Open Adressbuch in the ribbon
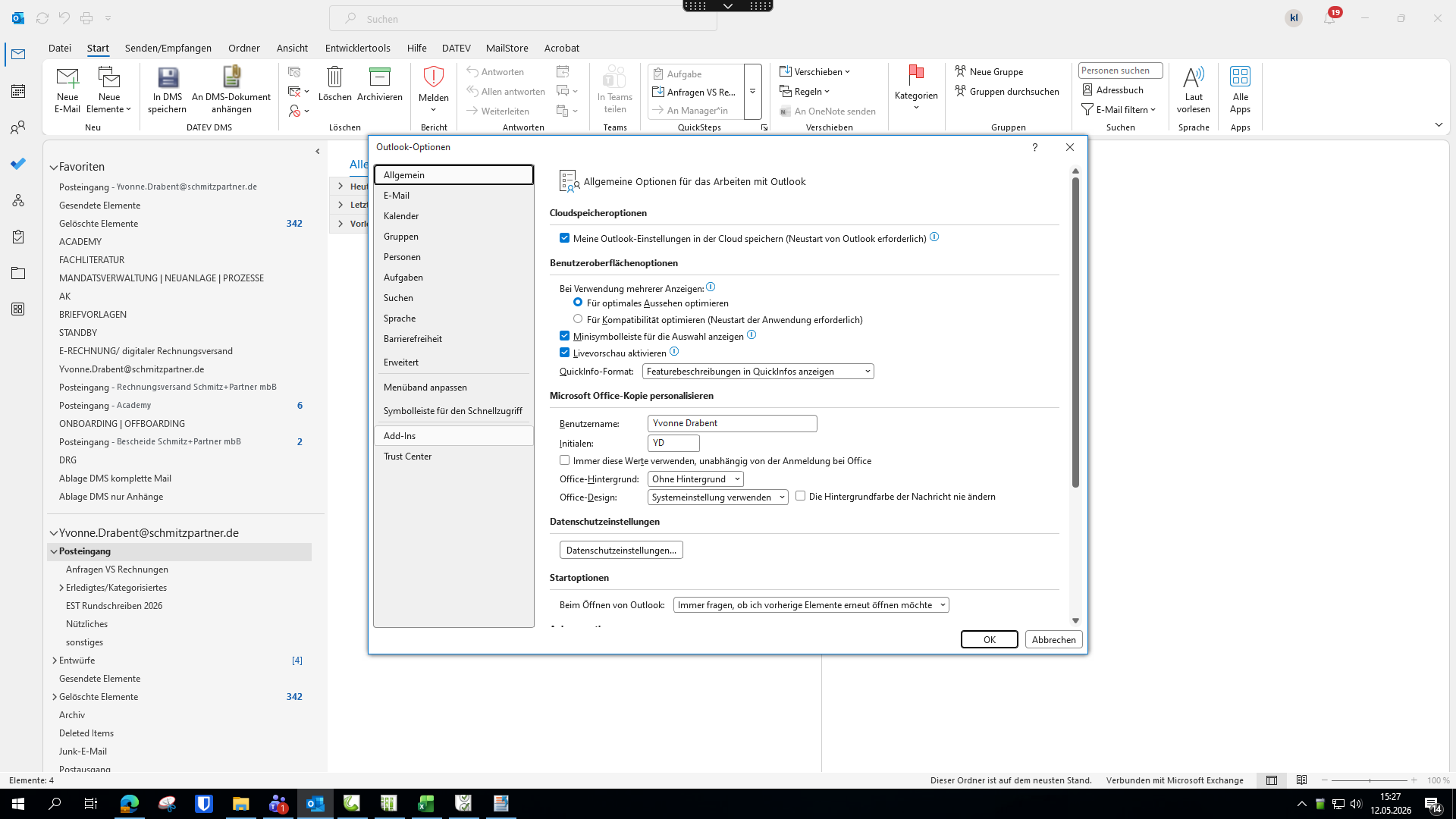 pyautogui.click(x=1112, y=89)
